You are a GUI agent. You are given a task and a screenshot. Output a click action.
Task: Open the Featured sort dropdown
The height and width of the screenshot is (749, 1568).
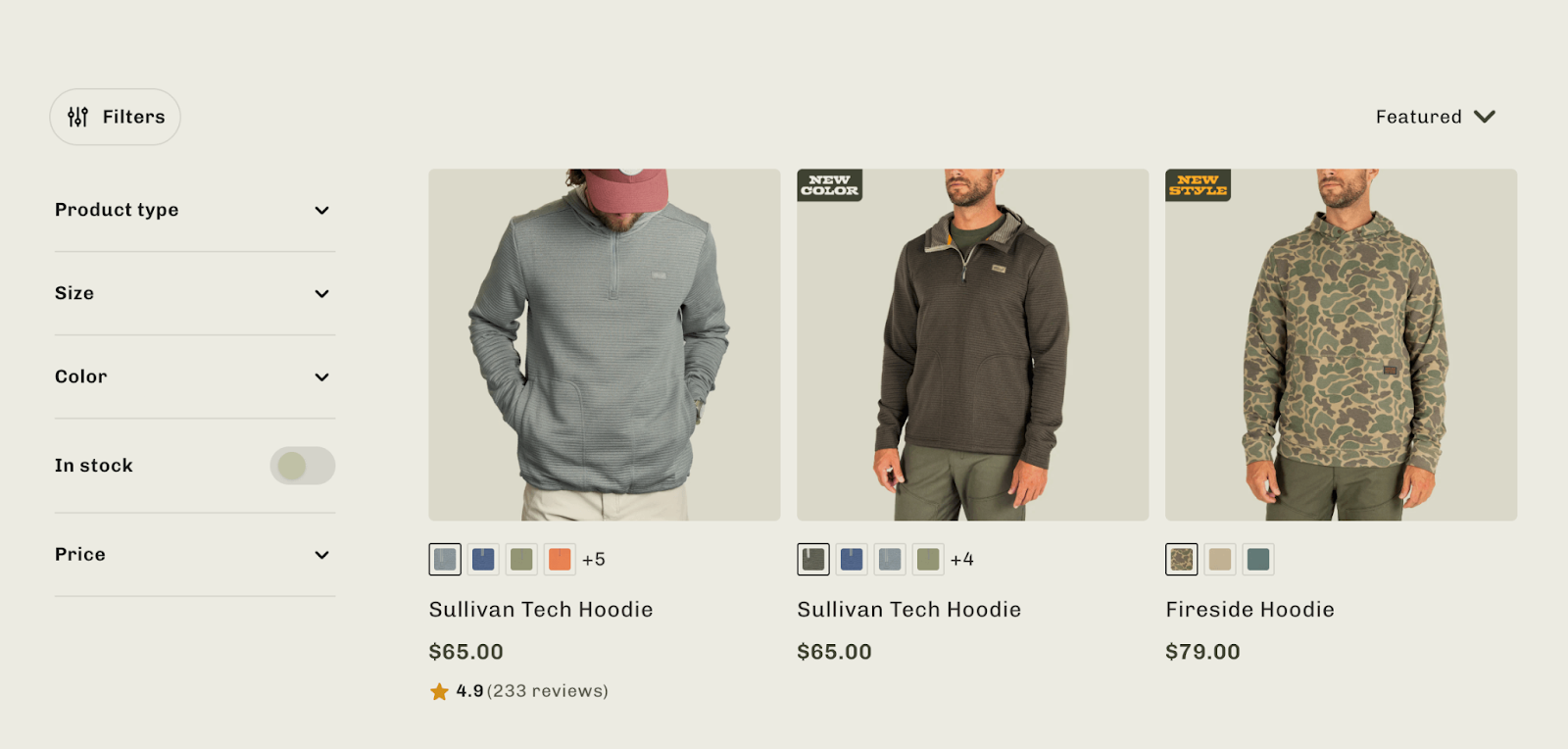coord(1436,117)
